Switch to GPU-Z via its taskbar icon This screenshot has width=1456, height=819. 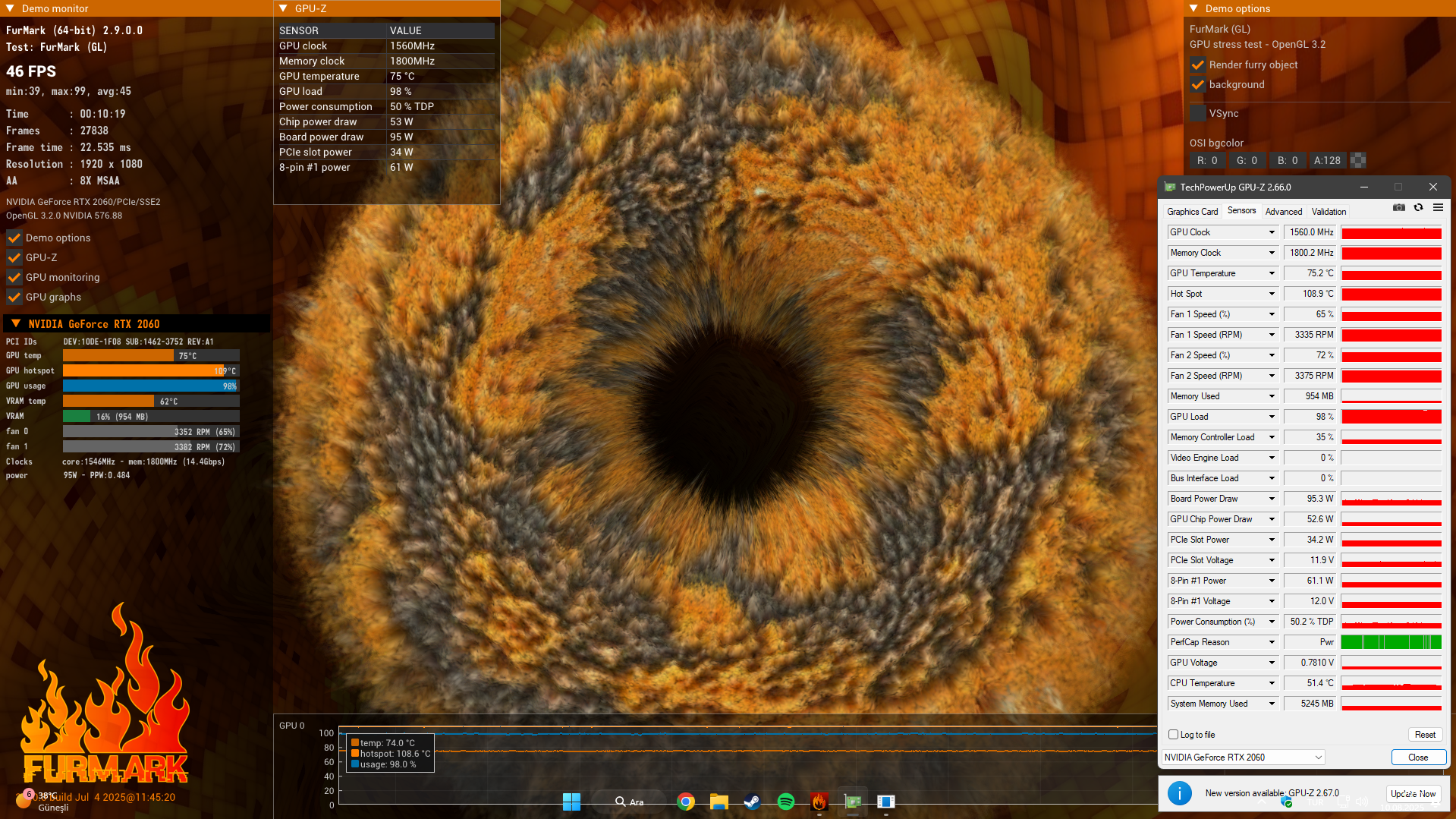(x=853, y=802)
